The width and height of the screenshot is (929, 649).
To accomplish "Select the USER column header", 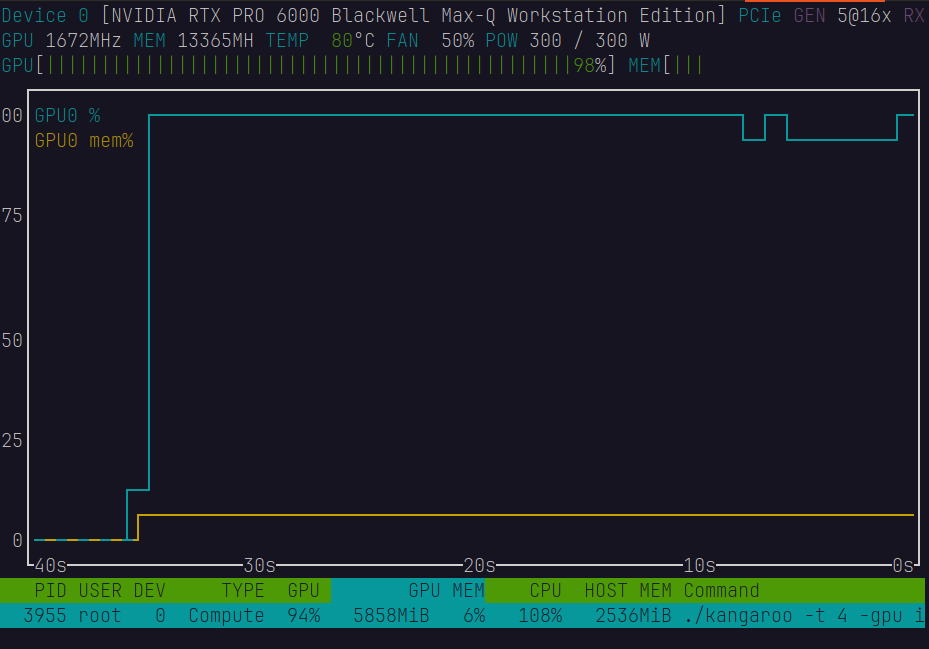I will [x=100, y=590].
